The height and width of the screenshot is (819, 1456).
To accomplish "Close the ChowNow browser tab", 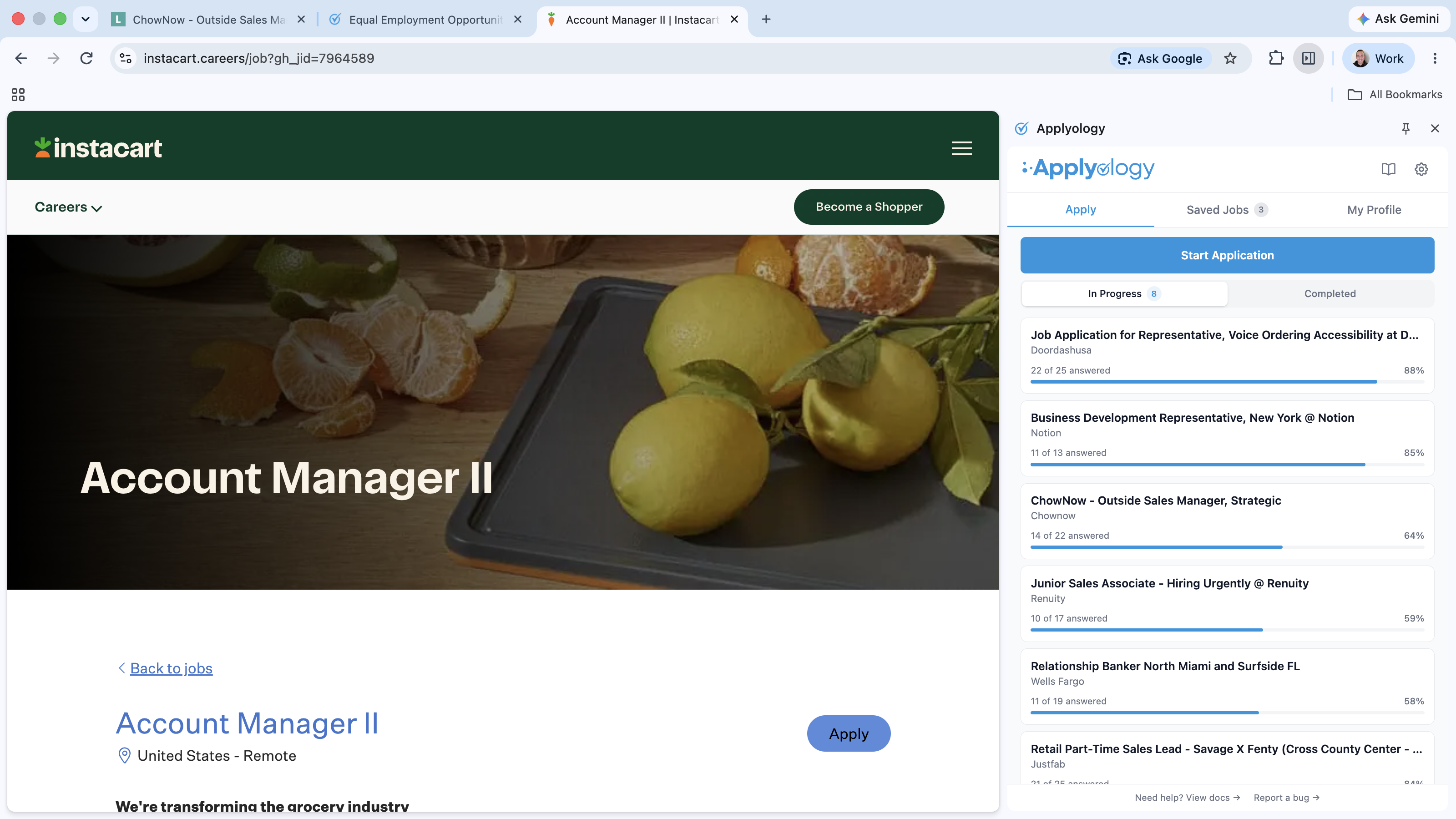I will (301, 19).
